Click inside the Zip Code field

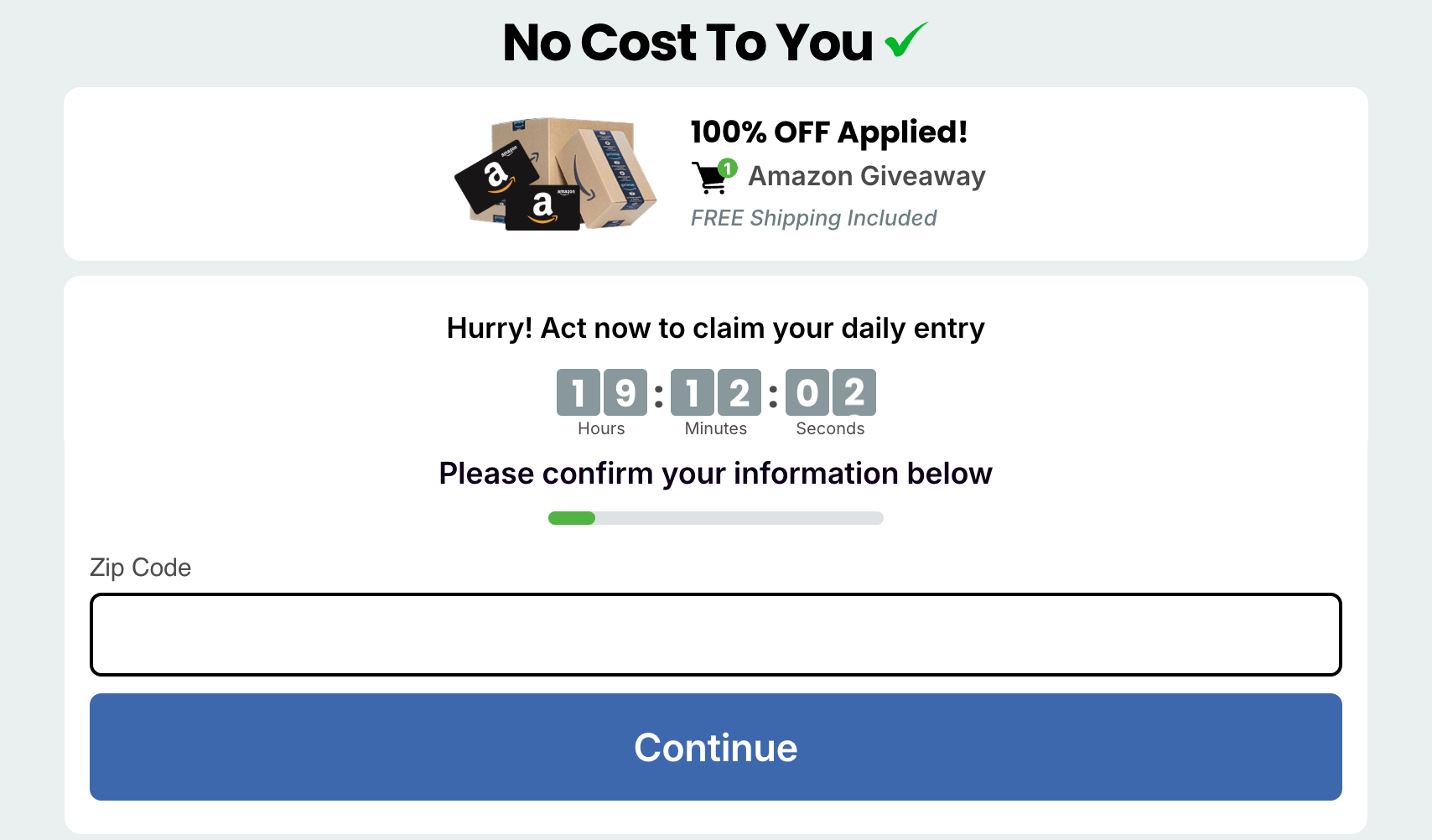[716, 635]
